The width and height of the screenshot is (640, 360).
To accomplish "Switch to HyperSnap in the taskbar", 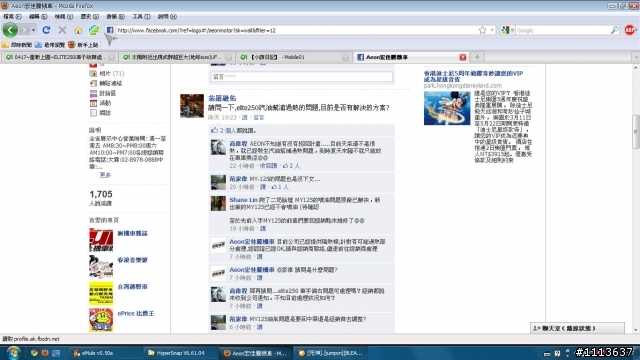I will tap(180, 353).
